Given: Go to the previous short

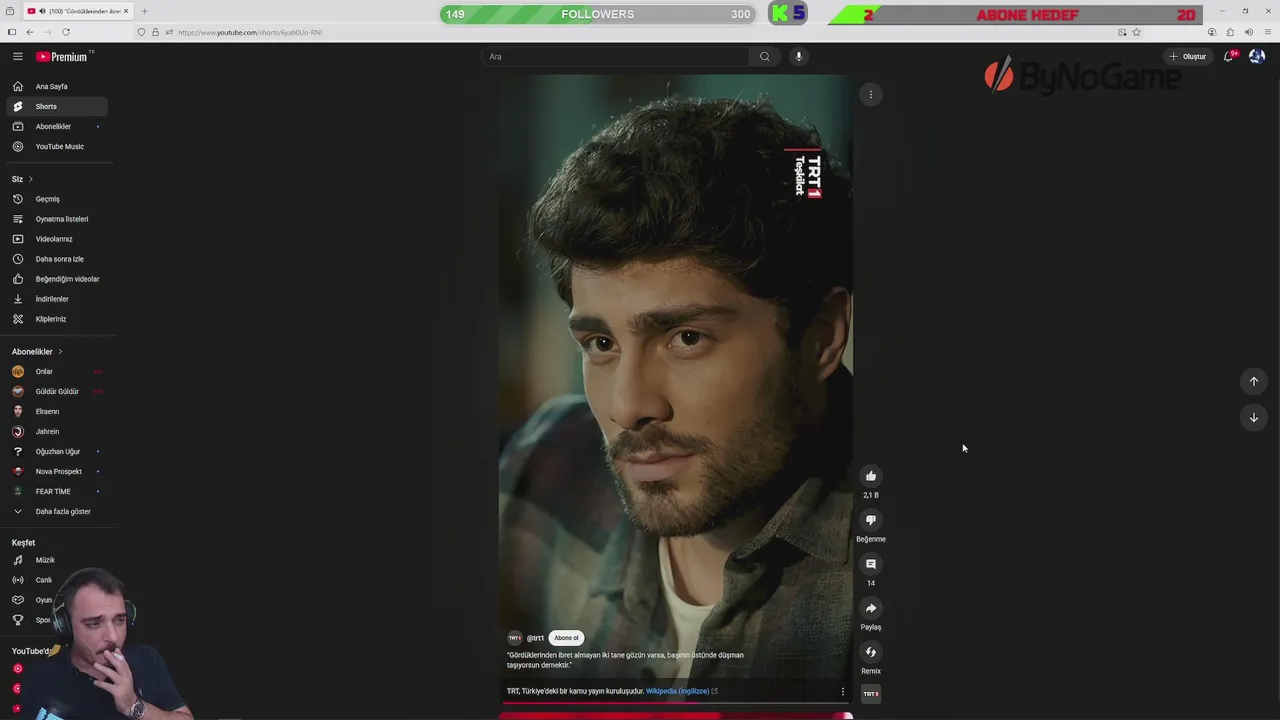Looking at the screenshot, I should (x=1254, y=381).
